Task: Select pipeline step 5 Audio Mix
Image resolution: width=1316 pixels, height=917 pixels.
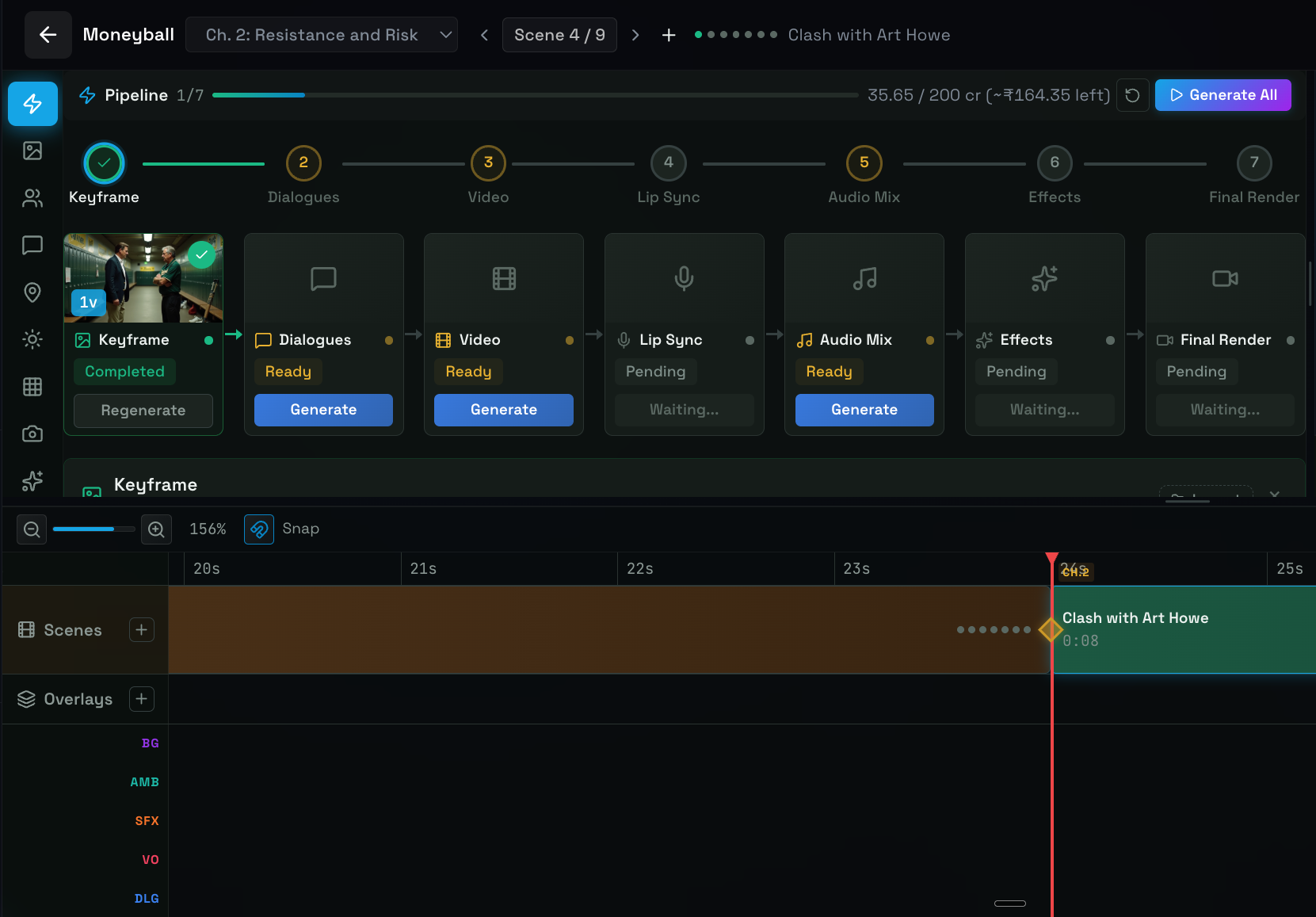Action: click(x=864, y=163)
